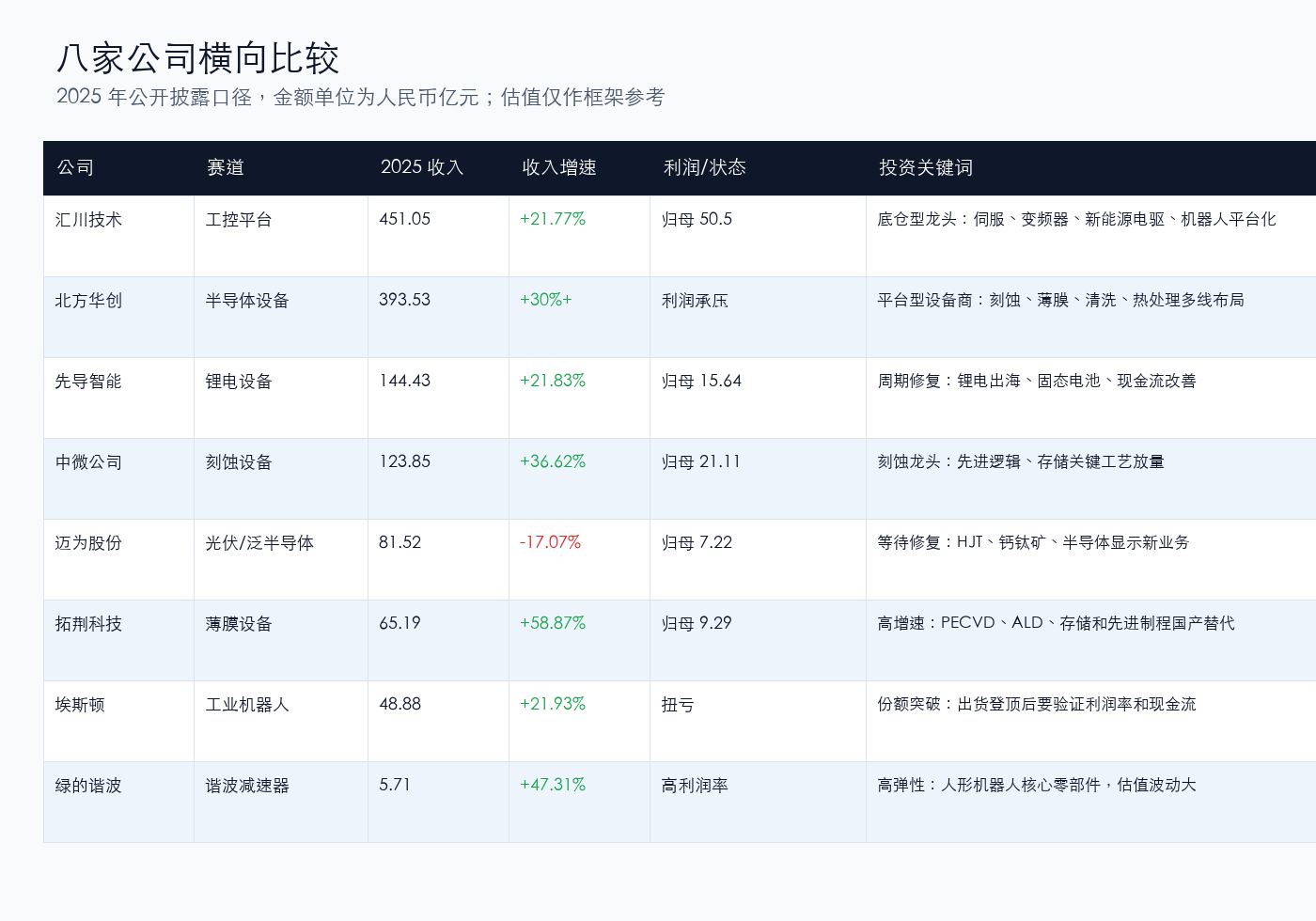
Task: Click the revenue value 65.19
Action: pos(400,623)
